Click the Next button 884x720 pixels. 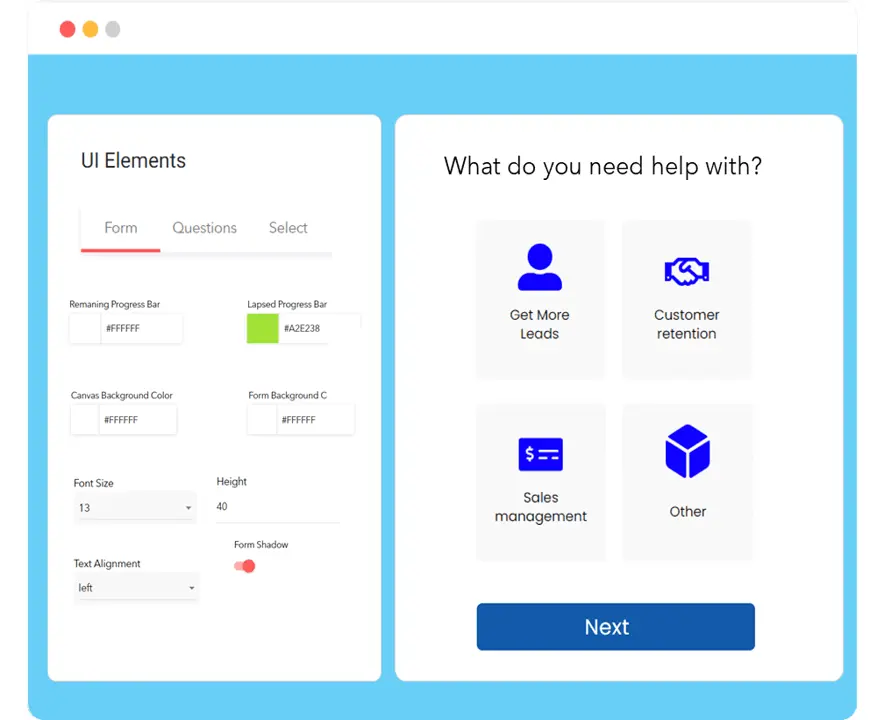(615, 626)
